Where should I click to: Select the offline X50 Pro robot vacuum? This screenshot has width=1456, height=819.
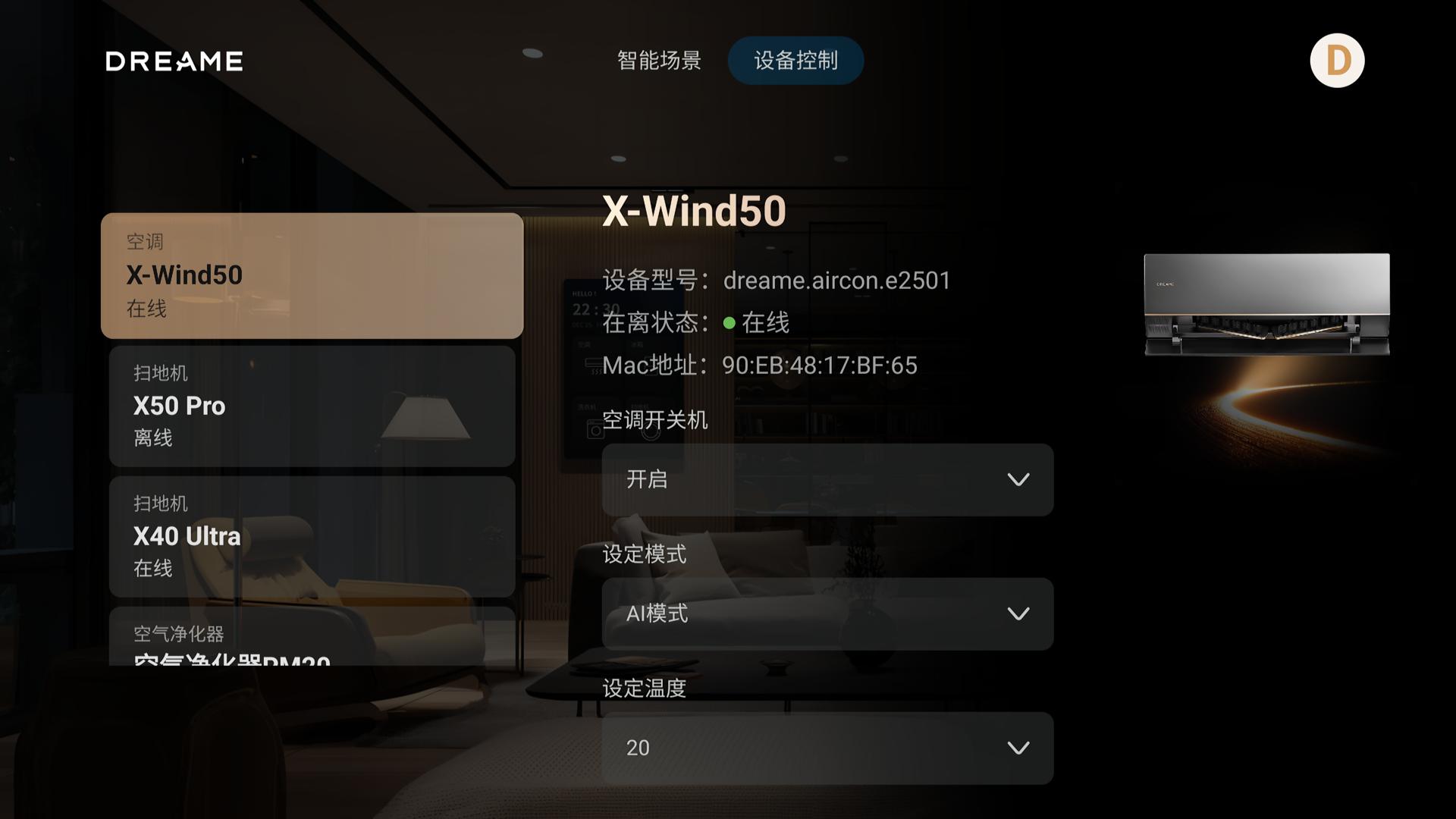click(x=312, y=406)
